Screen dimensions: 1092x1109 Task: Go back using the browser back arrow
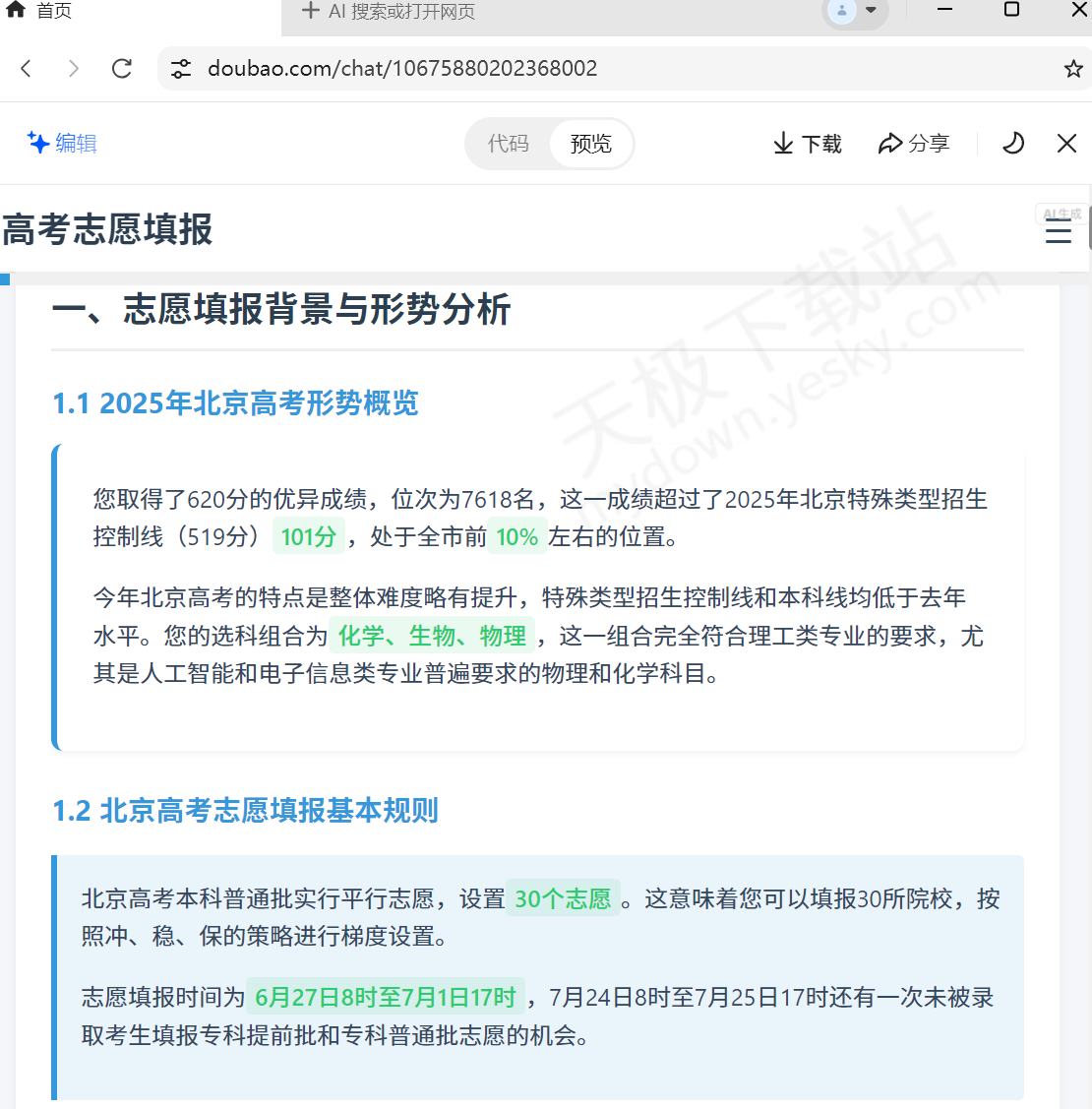point(26,68)
